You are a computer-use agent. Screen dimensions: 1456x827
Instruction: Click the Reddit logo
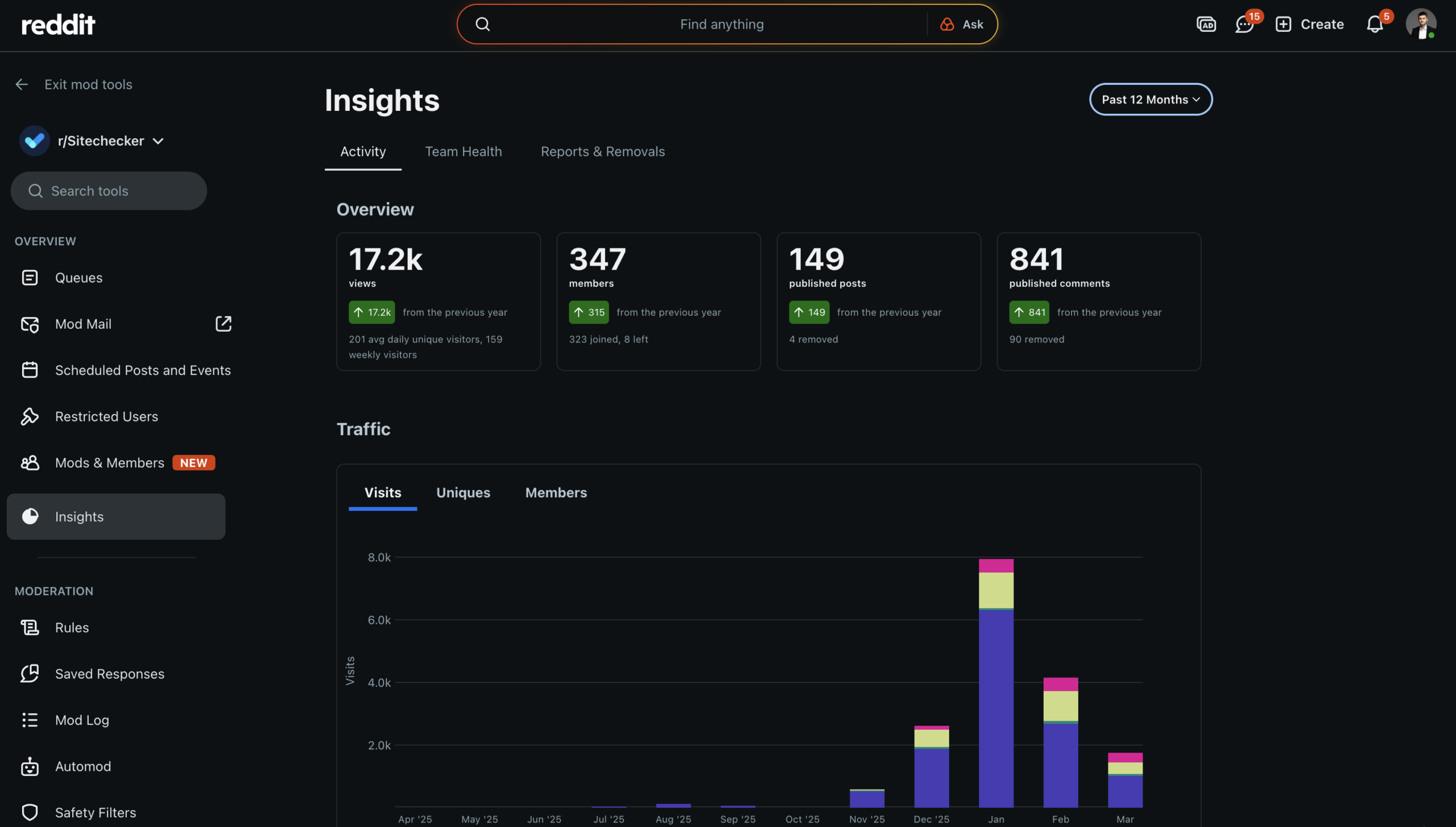[57, 23]
